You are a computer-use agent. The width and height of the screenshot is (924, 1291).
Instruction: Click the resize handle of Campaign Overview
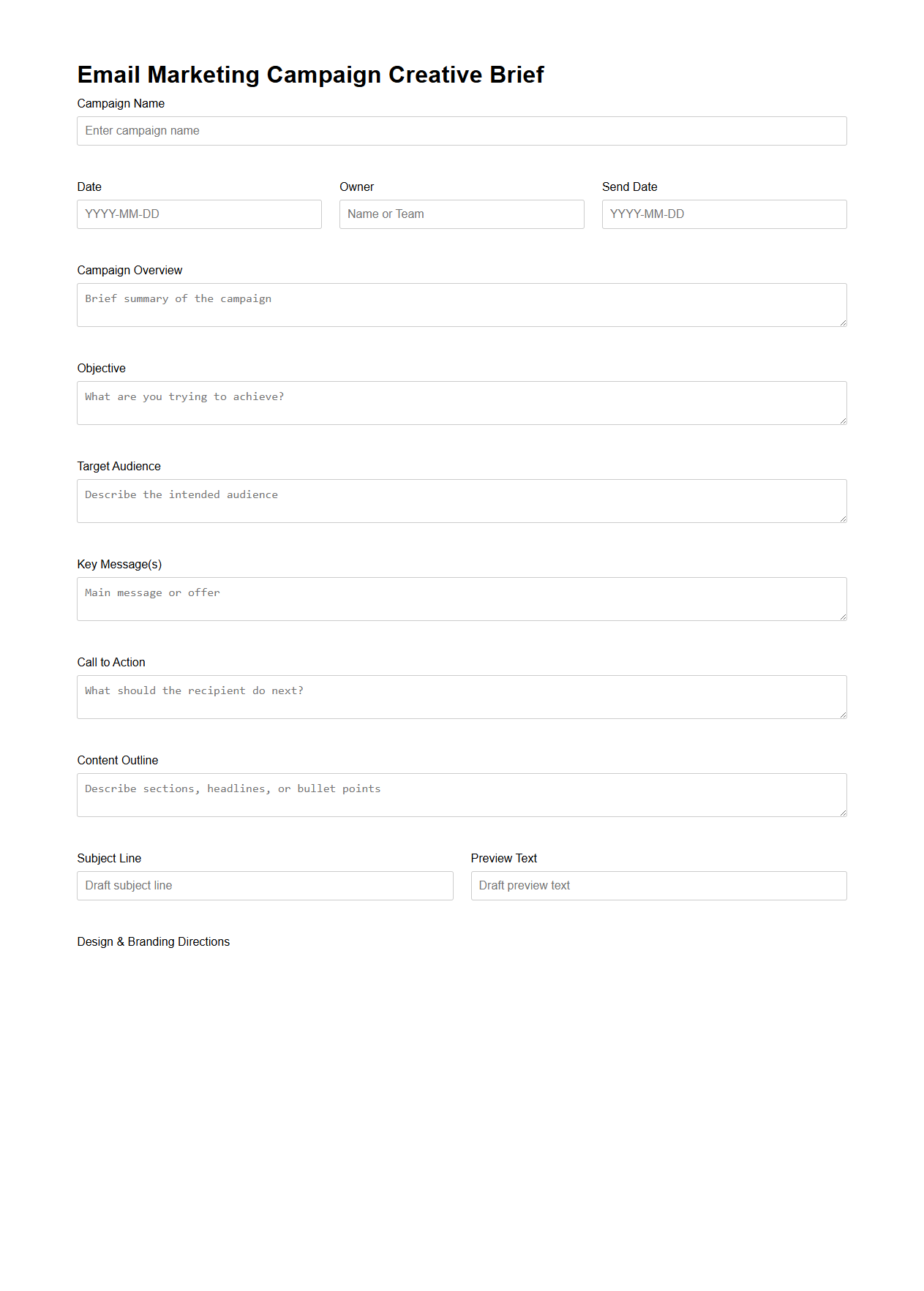tap(843, 324)
